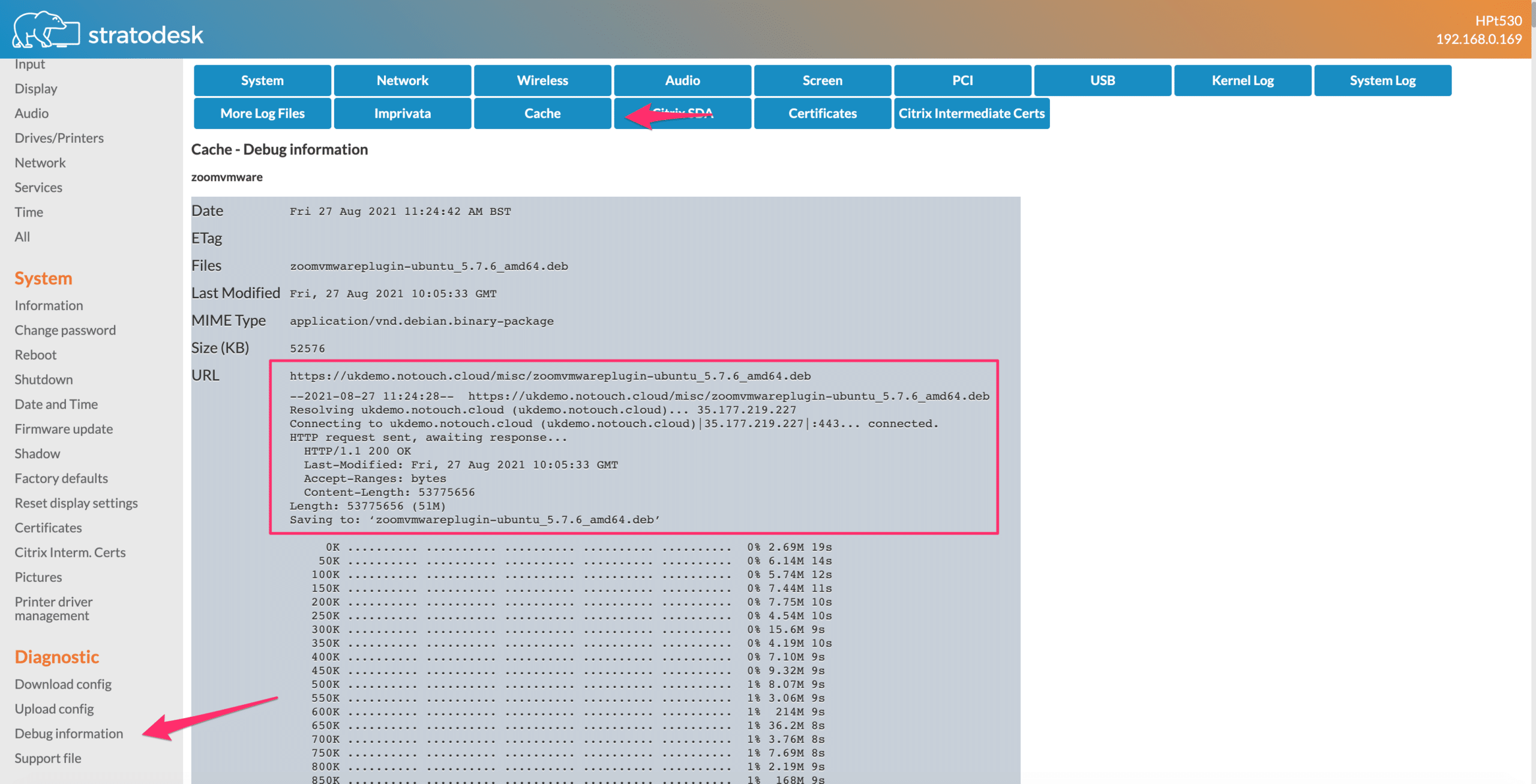The image size is (1536, 784).
Task: Open Printer driver management
Action: [54, 608]
